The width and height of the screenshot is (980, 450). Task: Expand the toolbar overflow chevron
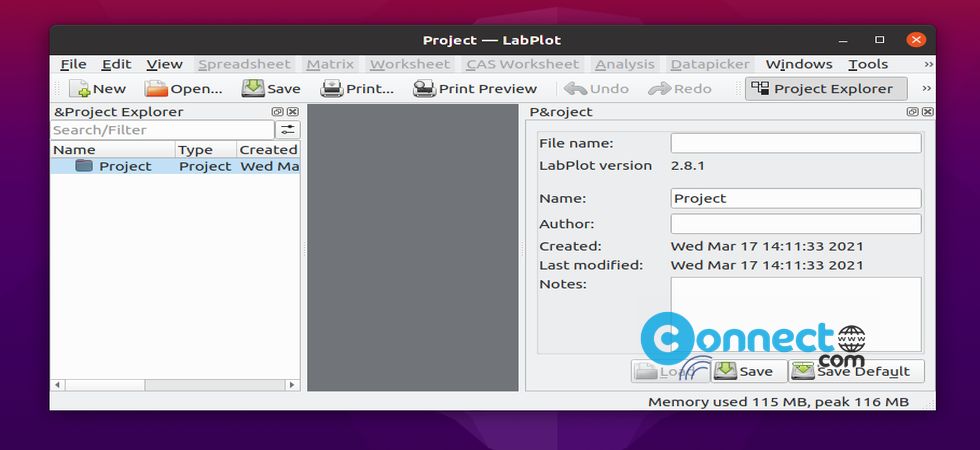926,89
